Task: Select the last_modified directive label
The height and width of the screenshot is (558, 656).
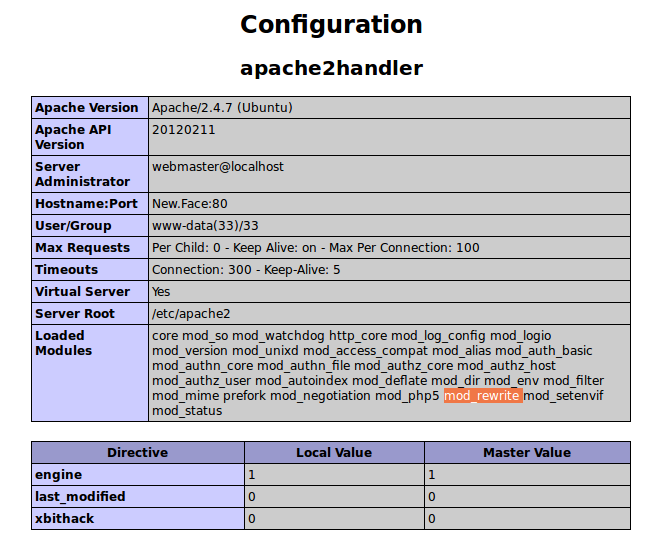Action: pos(80,497)
